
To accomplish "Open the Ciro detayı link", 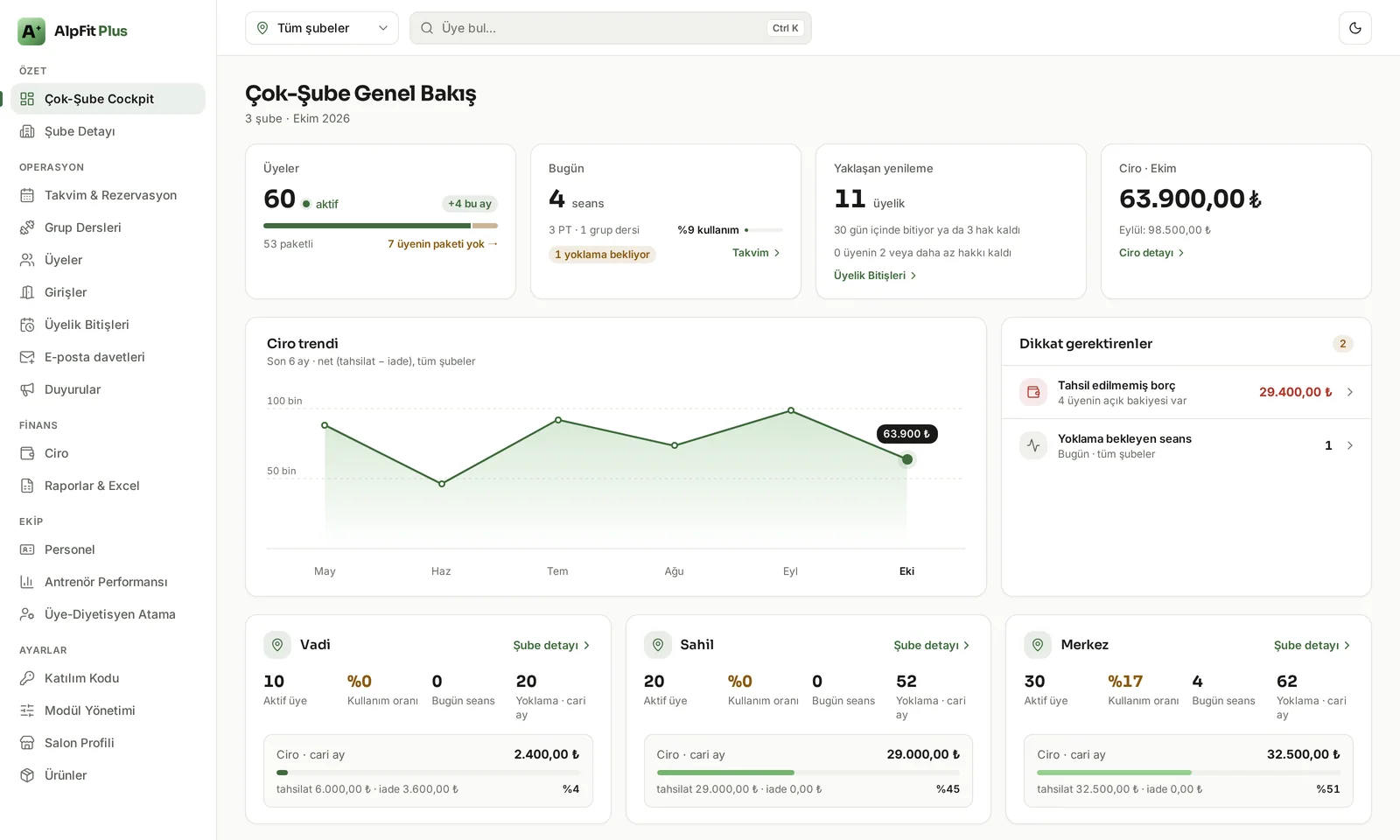I will click(1151, 253).
